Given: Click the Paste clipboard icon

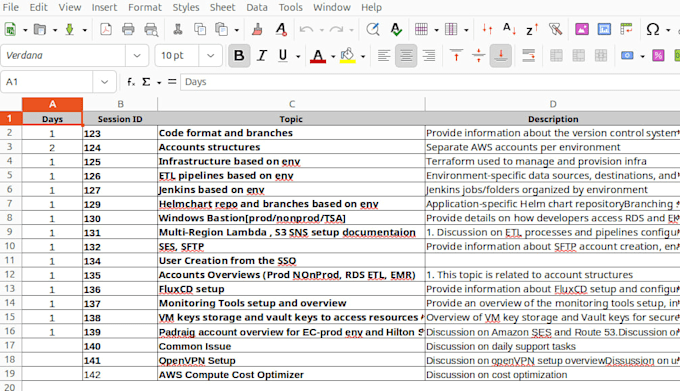Looking at the screenshot, I should 222,29.
